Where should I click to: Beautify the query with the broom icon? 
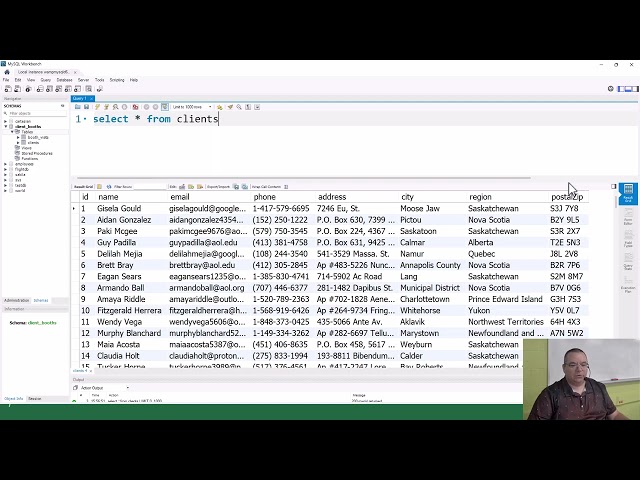230,107
